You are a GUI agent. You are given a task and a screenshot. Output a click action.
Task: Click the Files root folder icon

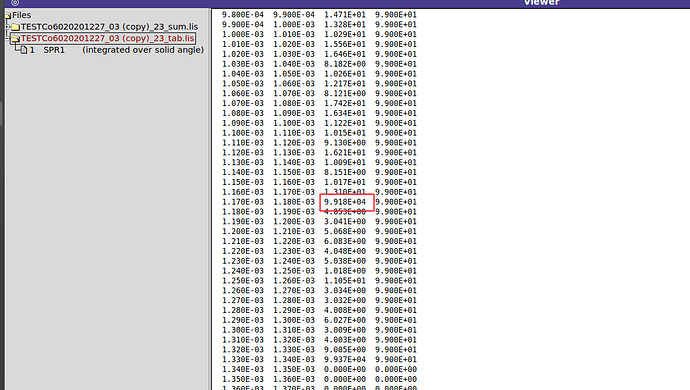[8, 15]
